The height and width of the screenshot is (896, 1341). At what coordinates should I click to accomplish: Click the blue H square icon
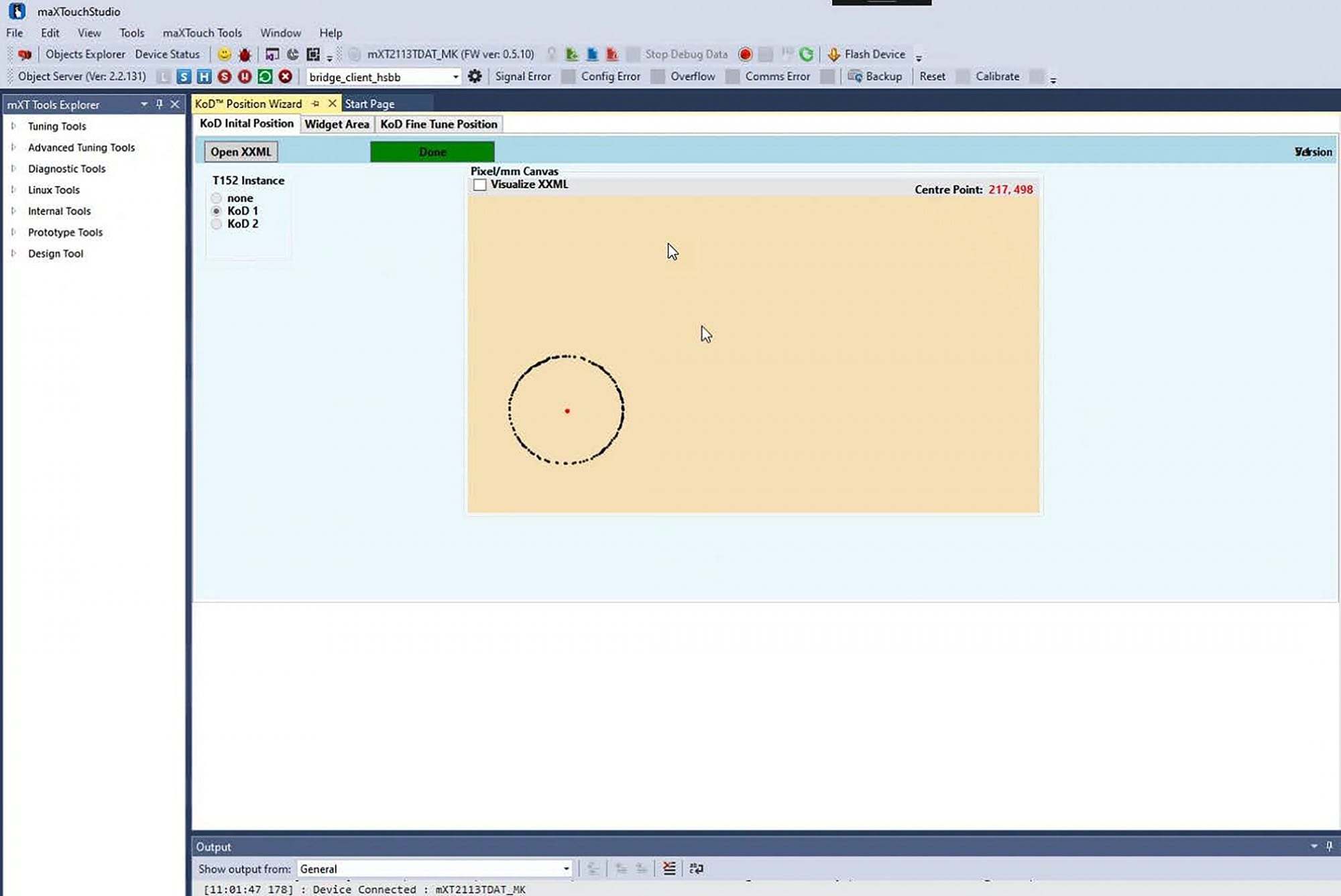[204, 76]
